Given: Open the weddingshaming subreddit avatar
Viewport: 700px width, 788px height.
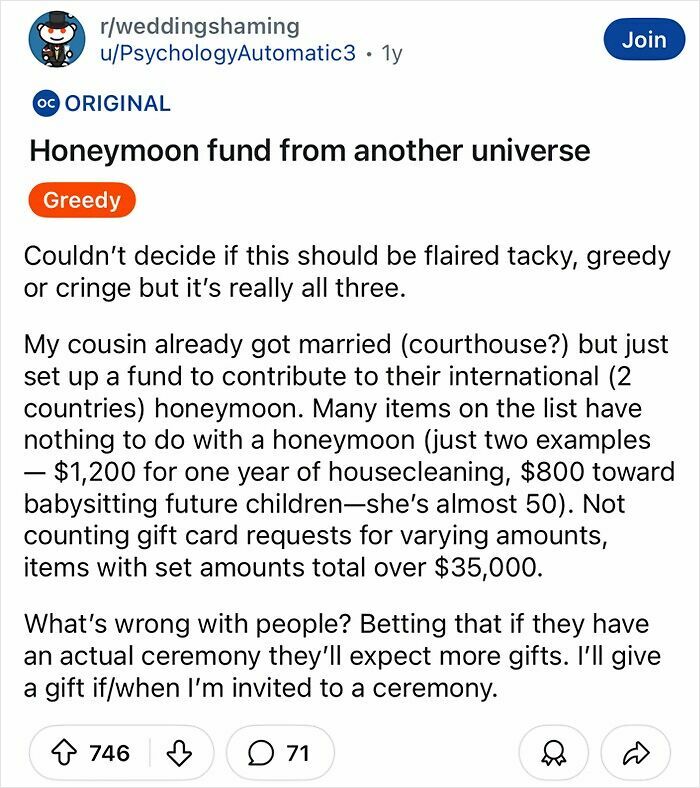Looking at the screenshot, I should (x=56, y=39).
